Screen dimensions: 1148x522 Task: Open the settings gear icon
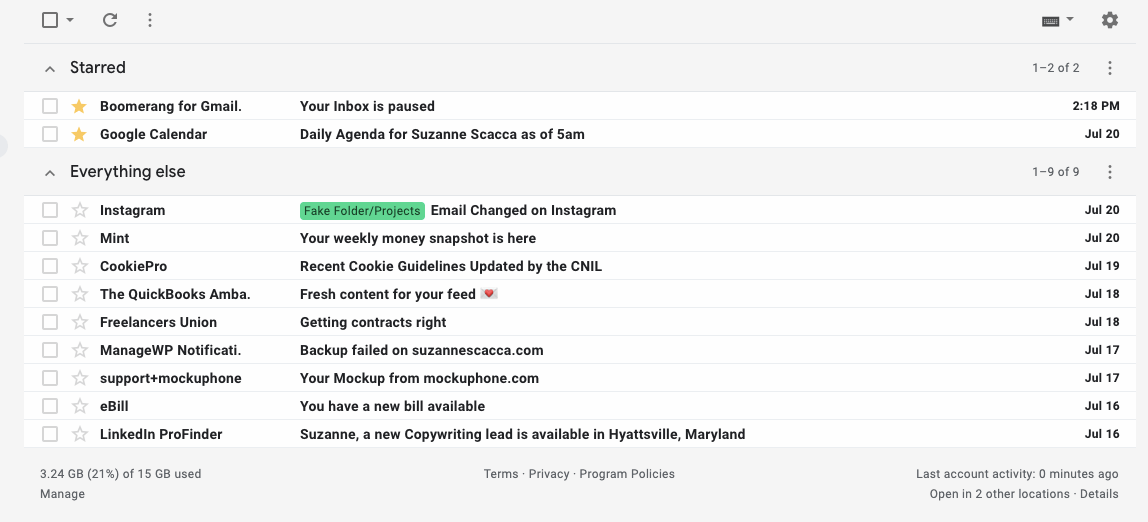point(1110,20)
